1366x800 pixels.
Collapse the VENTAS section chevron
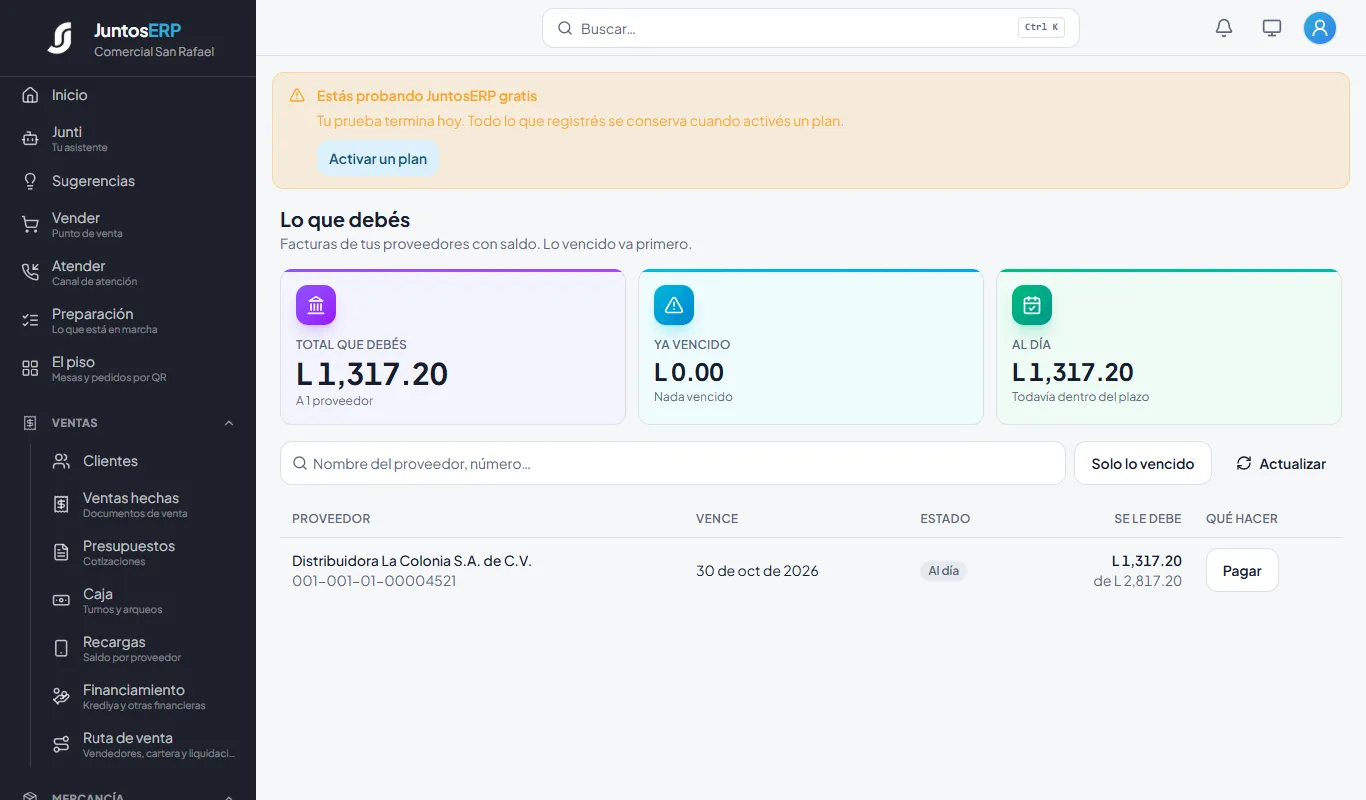click(x=229, y=423)
